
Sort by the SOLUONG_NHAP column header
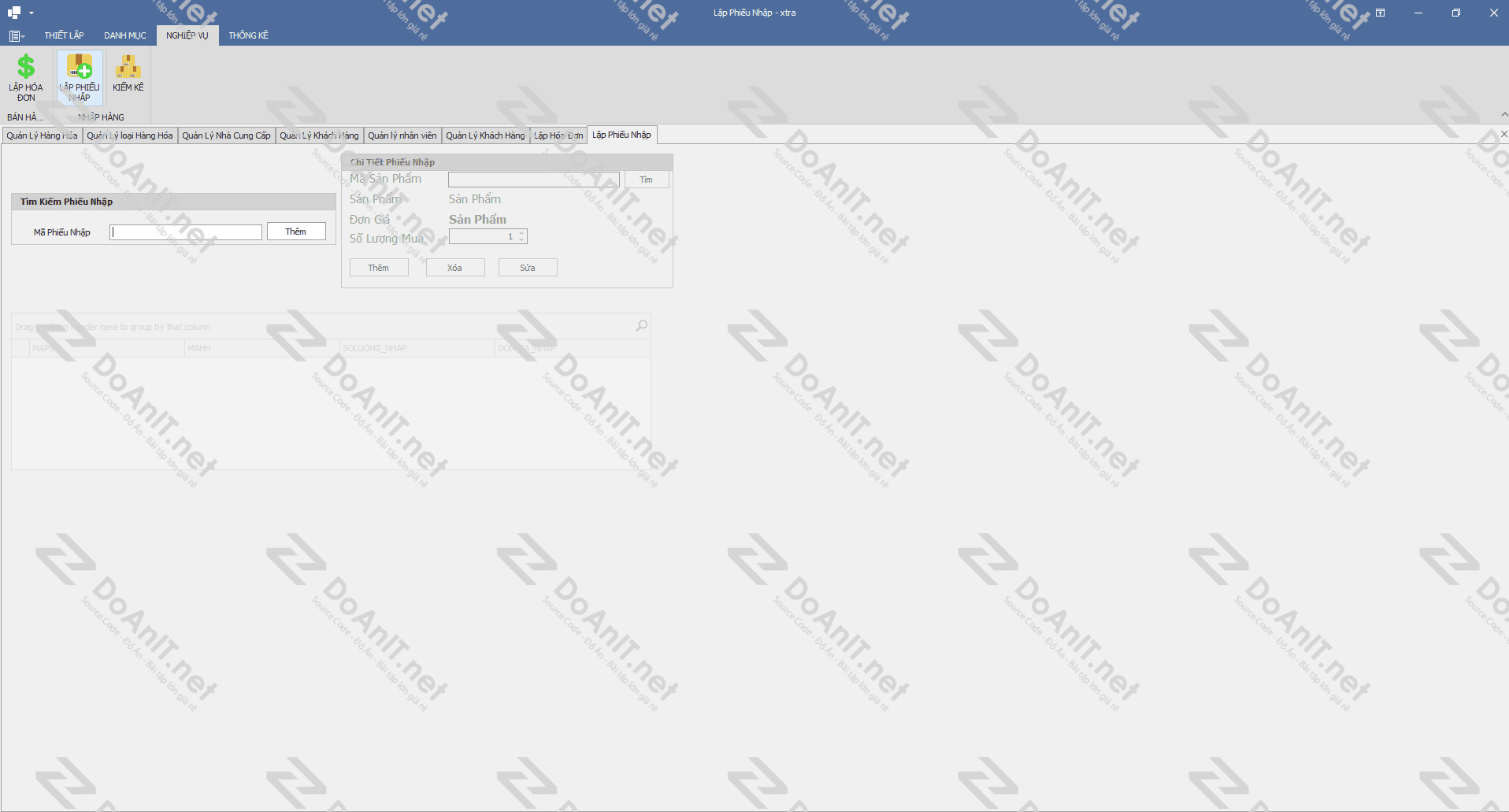(x=417, y=348)
